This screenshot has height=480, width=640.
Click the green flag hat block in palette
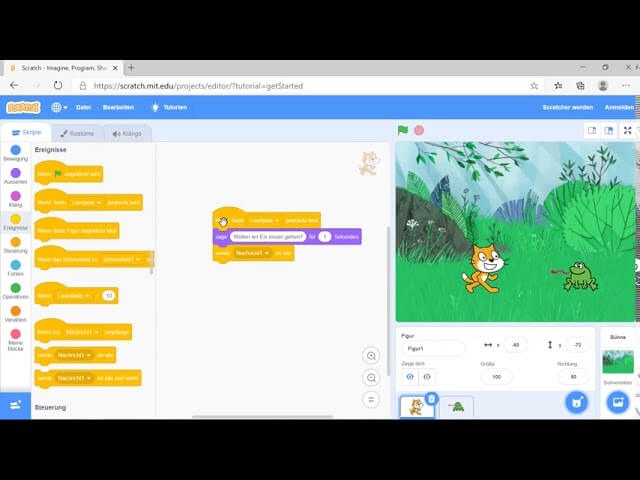tap(69, 173)
